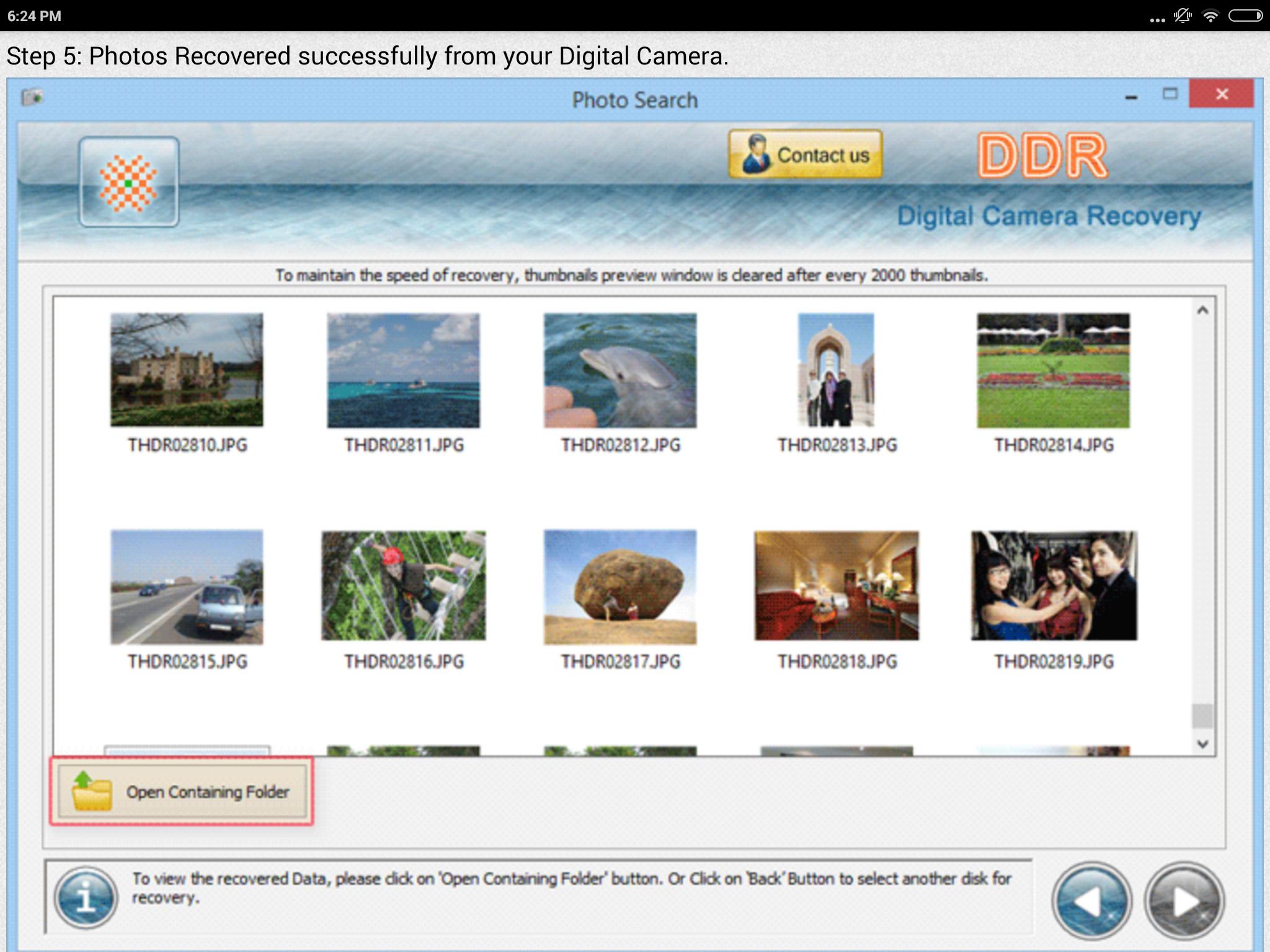Click the camera icon in title bar
The image size is (1270, 952).
(x=32, y=97)
